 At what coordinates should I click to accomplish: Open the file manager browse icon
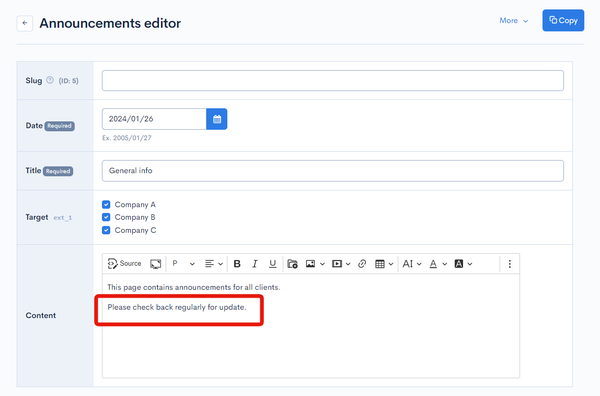[x=292, y=264]
